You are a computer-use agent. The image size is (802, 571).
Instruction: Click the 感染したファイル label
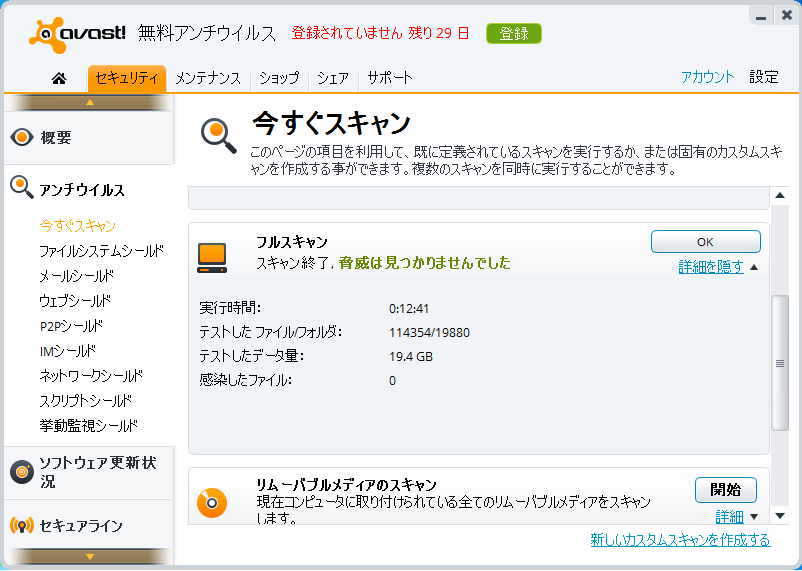(246, 380)
